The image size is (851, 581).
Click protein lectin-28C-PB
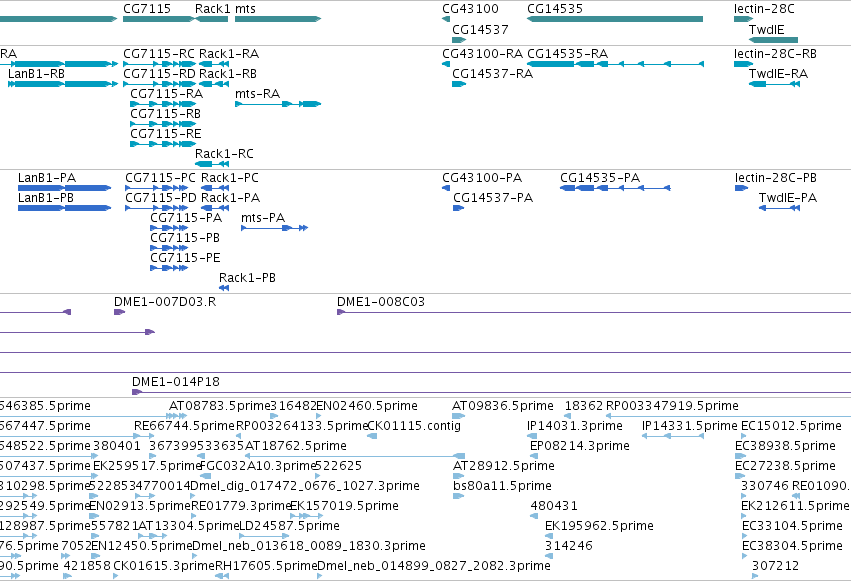[776, 178]
